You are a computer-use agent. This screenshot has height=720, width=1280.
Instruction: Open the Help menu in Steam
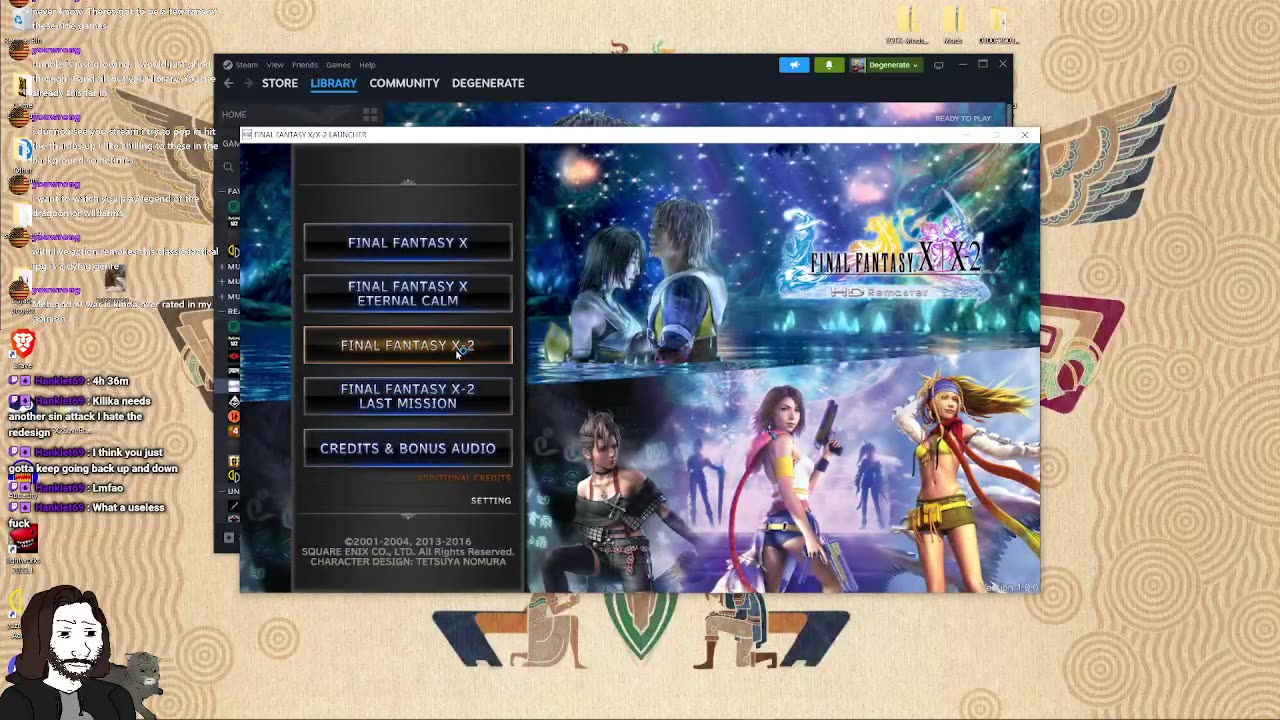[x=367, y=65]
